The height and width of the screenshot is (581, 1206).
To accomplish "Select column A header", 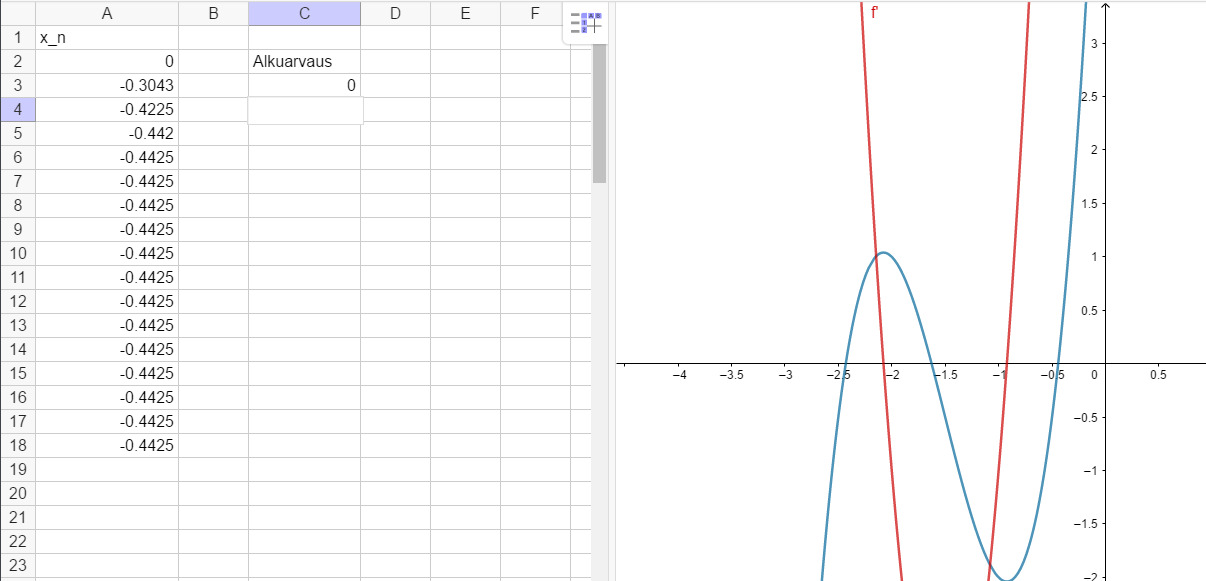I will point(107,13).
